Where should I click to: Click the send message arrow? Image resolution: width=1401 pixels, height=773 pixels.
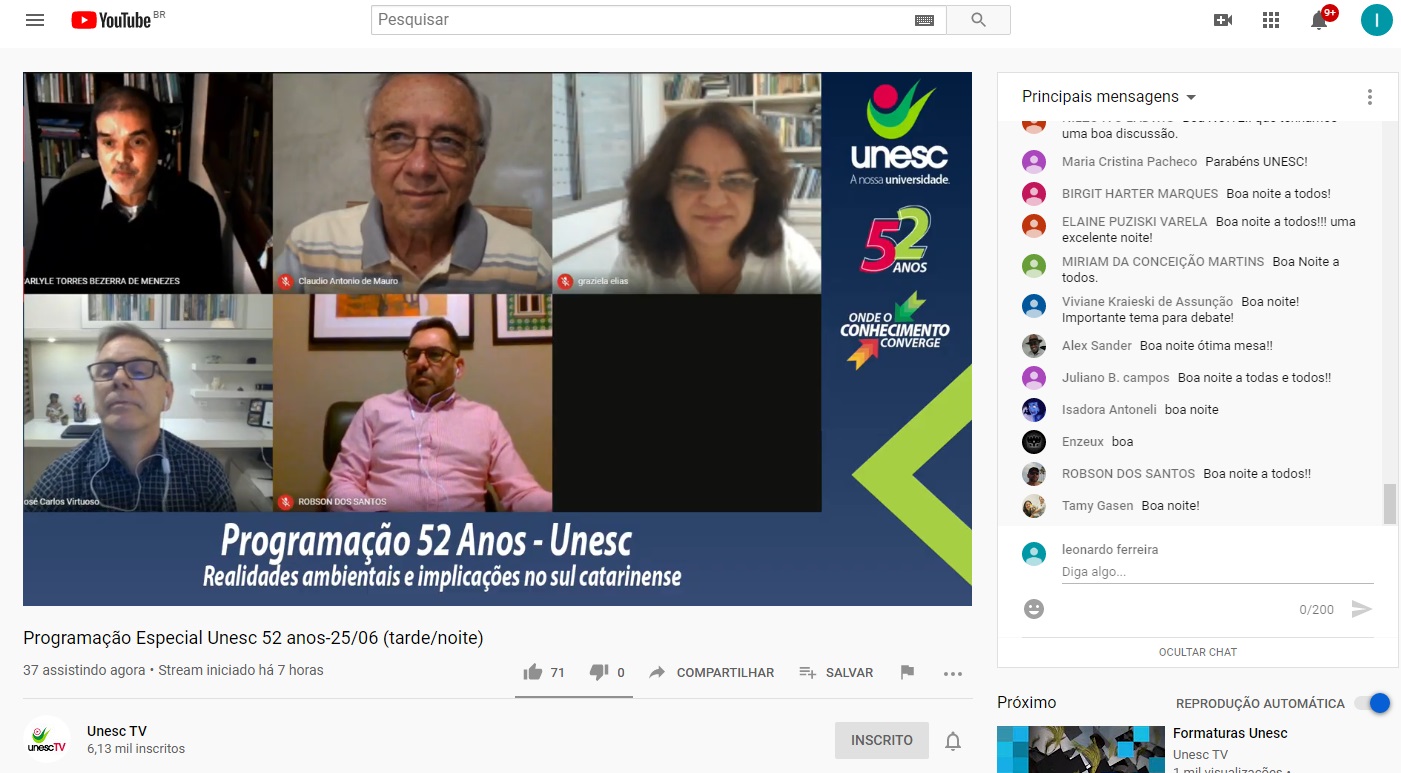pyautogui.click(x=1361, y=609)
